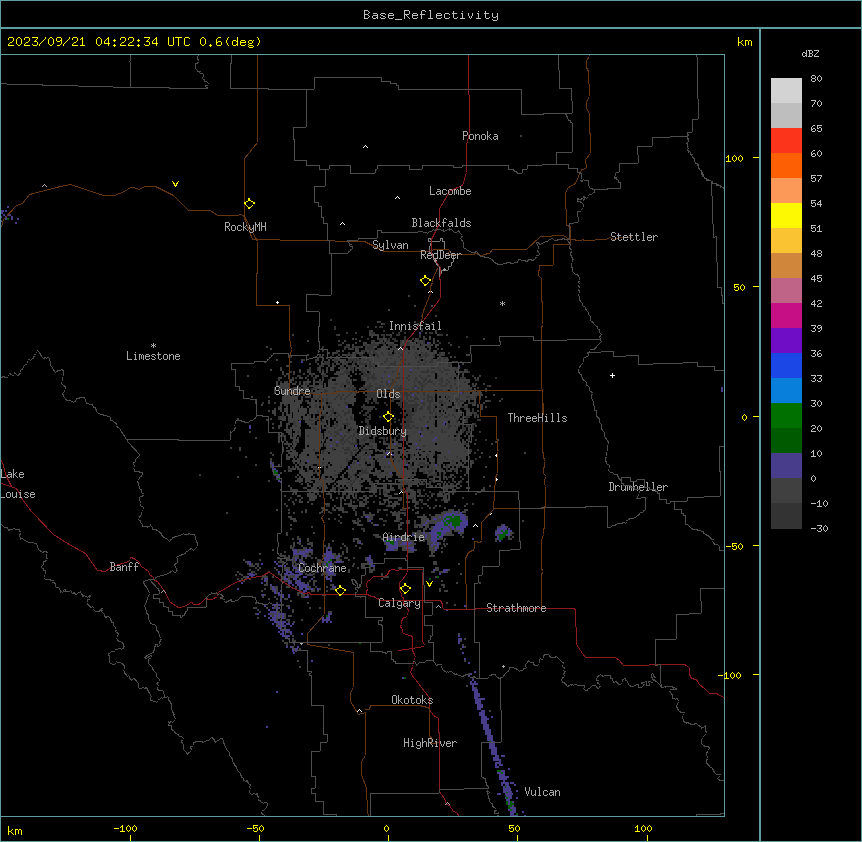Viewport: 862px width, 842px height.
Task: Click the Cochrane label
Action: pos(322,568)
